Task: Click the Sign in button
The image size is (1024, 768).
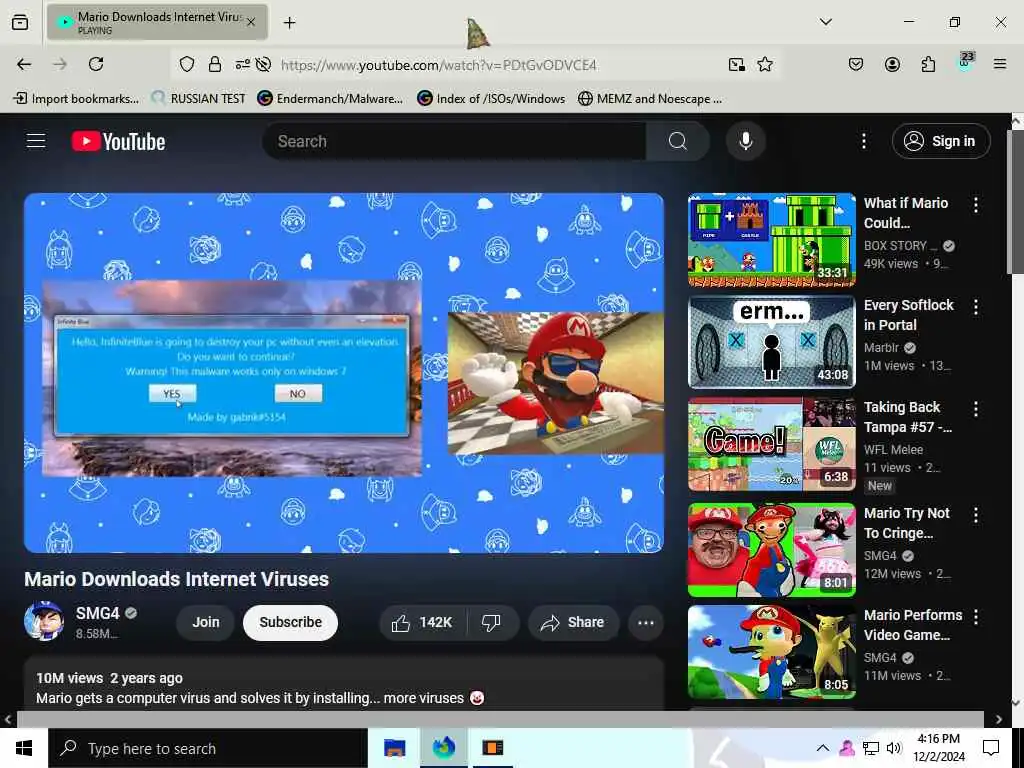Action: 940,141
